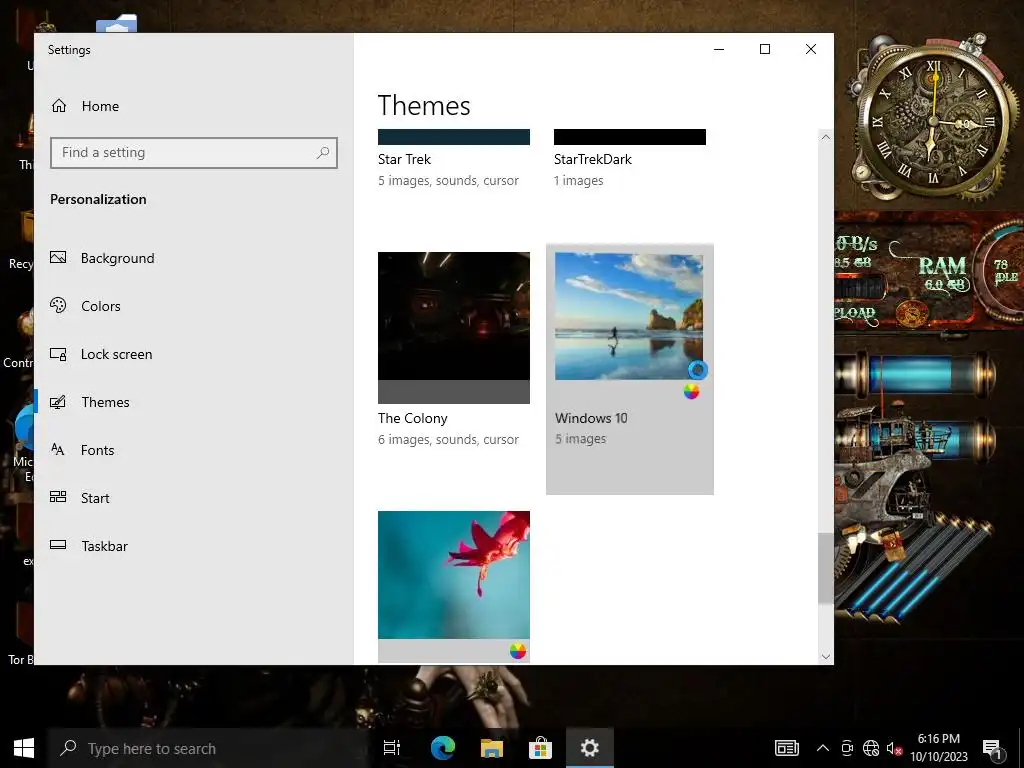The height and width of the screenshot is (768, 1024).
Task: Open File Explorer from the taskbar
Action: click(492, 748)
